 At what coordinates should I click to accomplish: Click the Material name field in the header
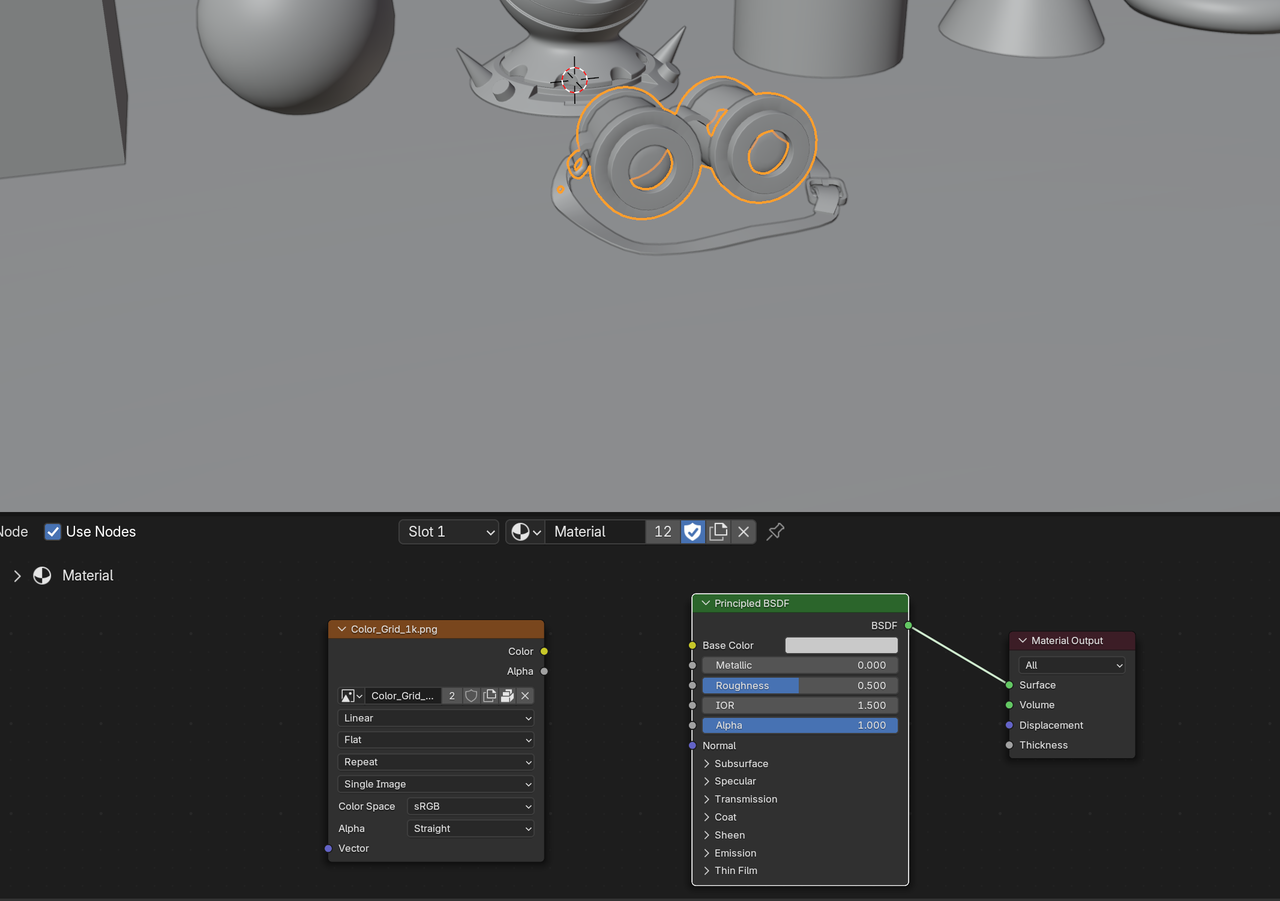tap(595, 532)
